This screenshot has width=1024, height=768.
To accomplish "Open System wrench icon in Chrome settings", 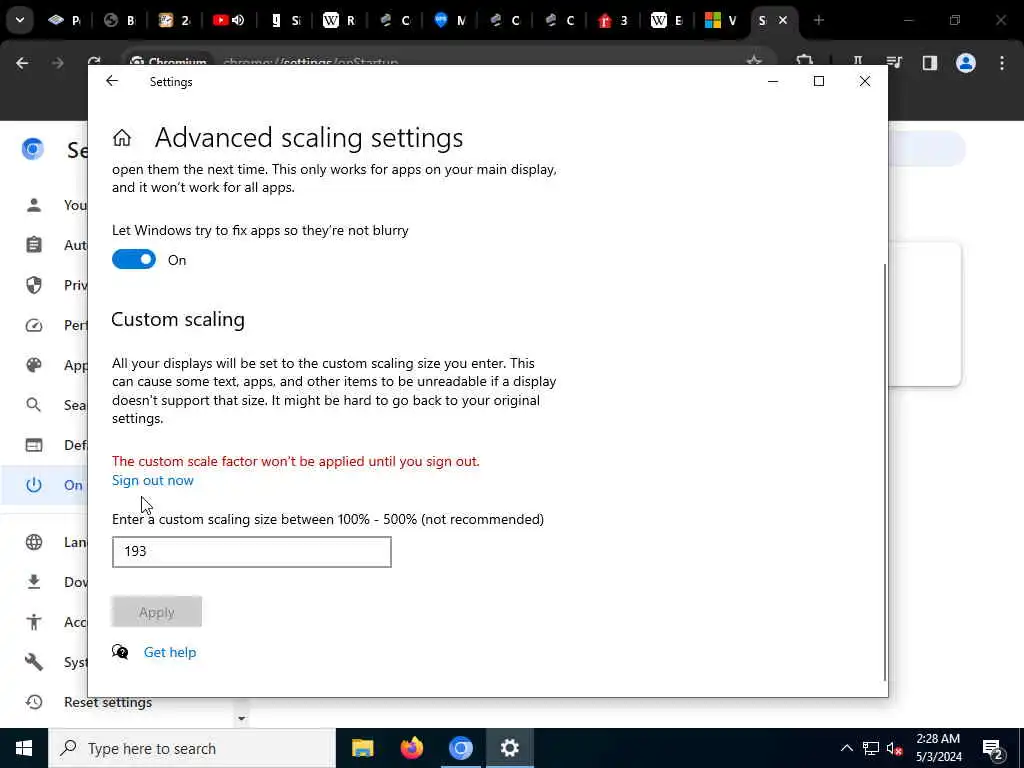I will (x=34, y=662).
